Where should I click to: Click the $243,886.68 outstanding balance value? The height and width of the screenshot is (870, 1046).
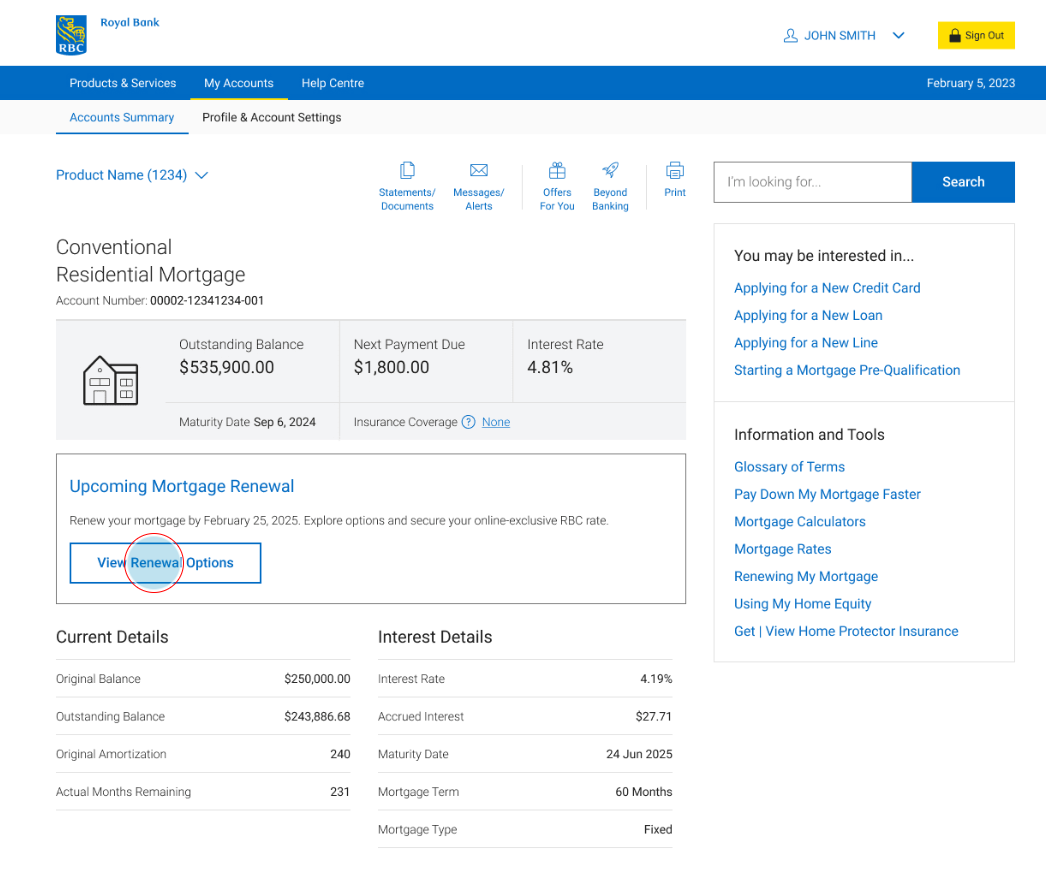[x=317, y=716]
